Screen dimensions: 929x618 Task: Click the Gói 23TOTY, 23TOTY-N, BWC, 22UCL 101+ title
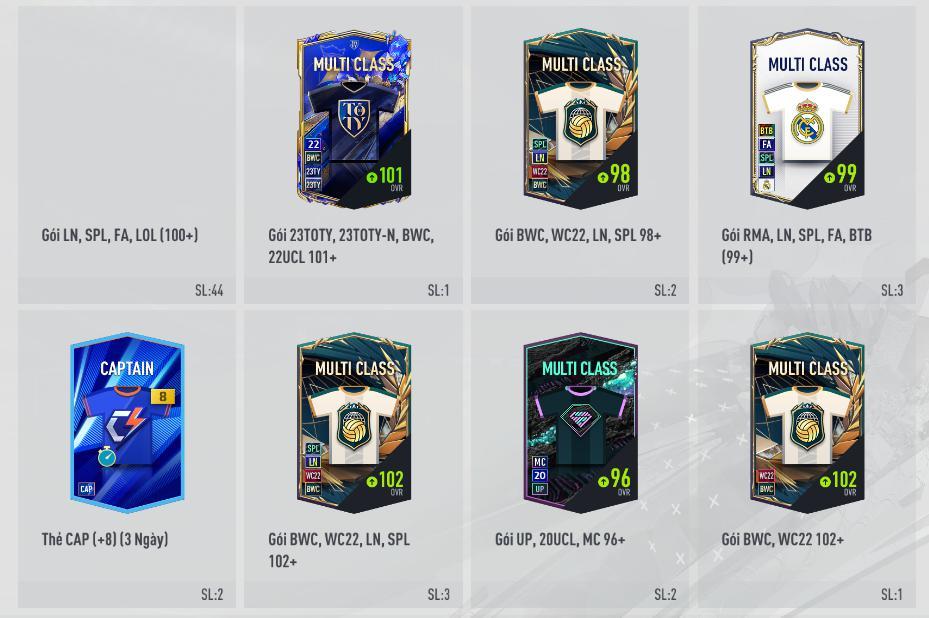tap(351, 246)
